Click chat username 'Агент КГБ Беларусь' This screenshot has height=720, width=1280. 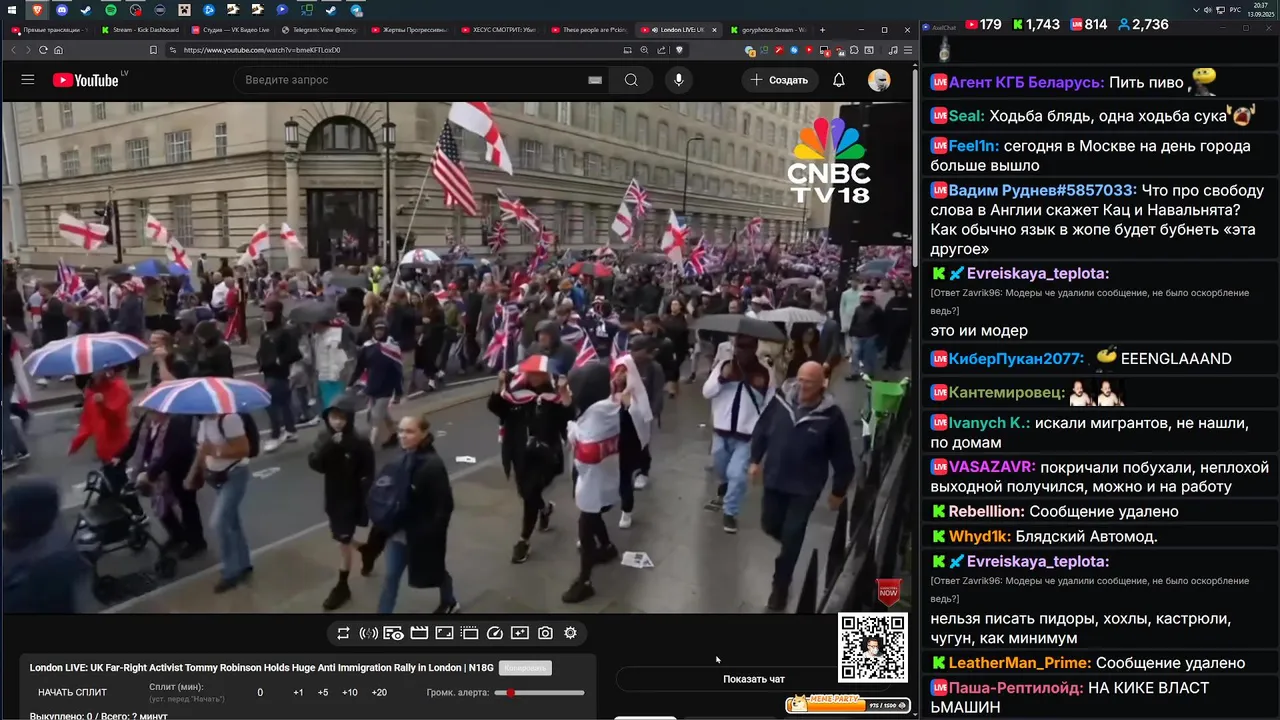coord(1026,83)
